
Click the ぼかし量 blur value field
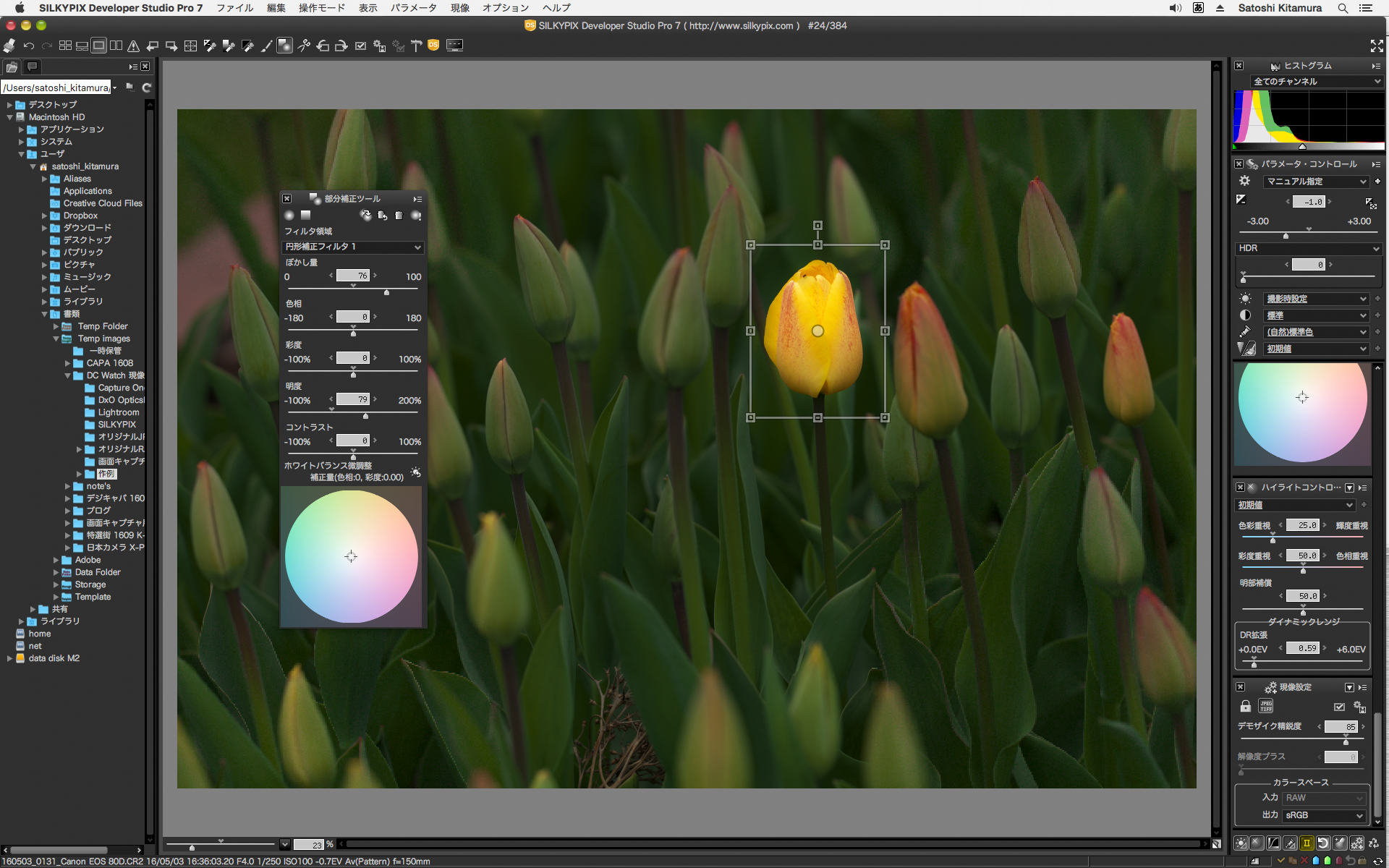pos(354,276)
